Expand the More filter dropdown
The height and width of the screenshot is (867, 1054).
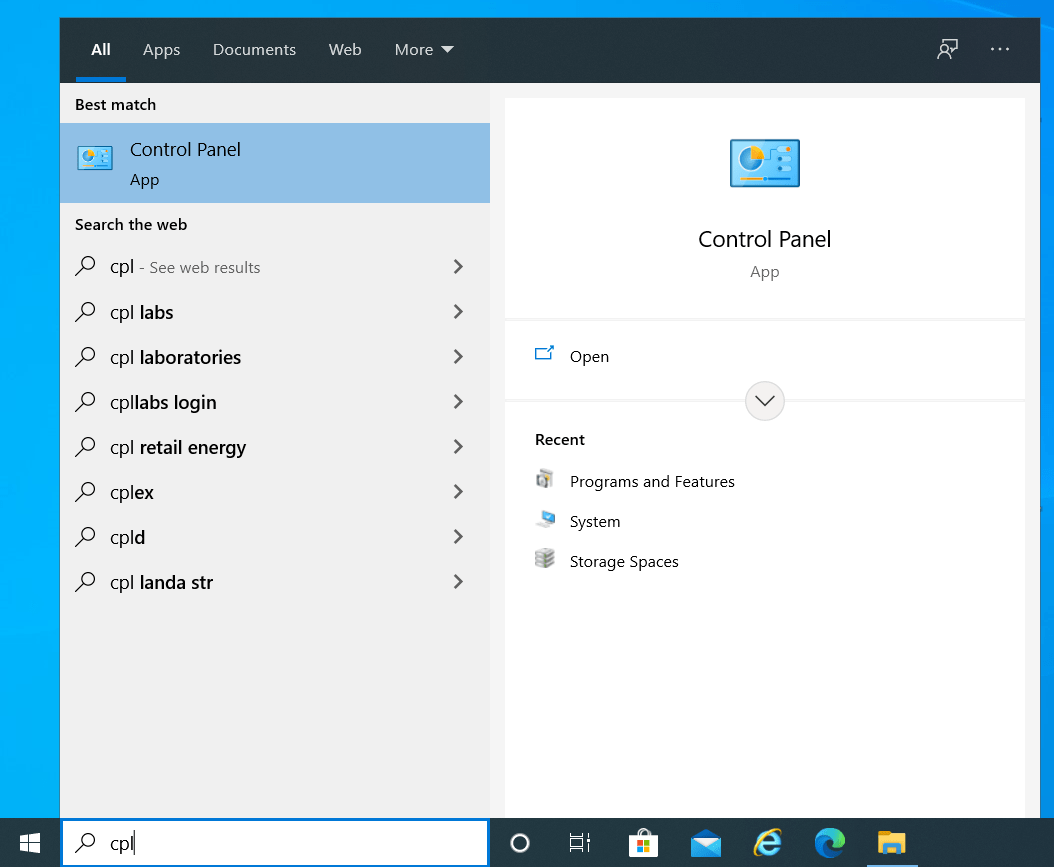[x=424, y=49]
